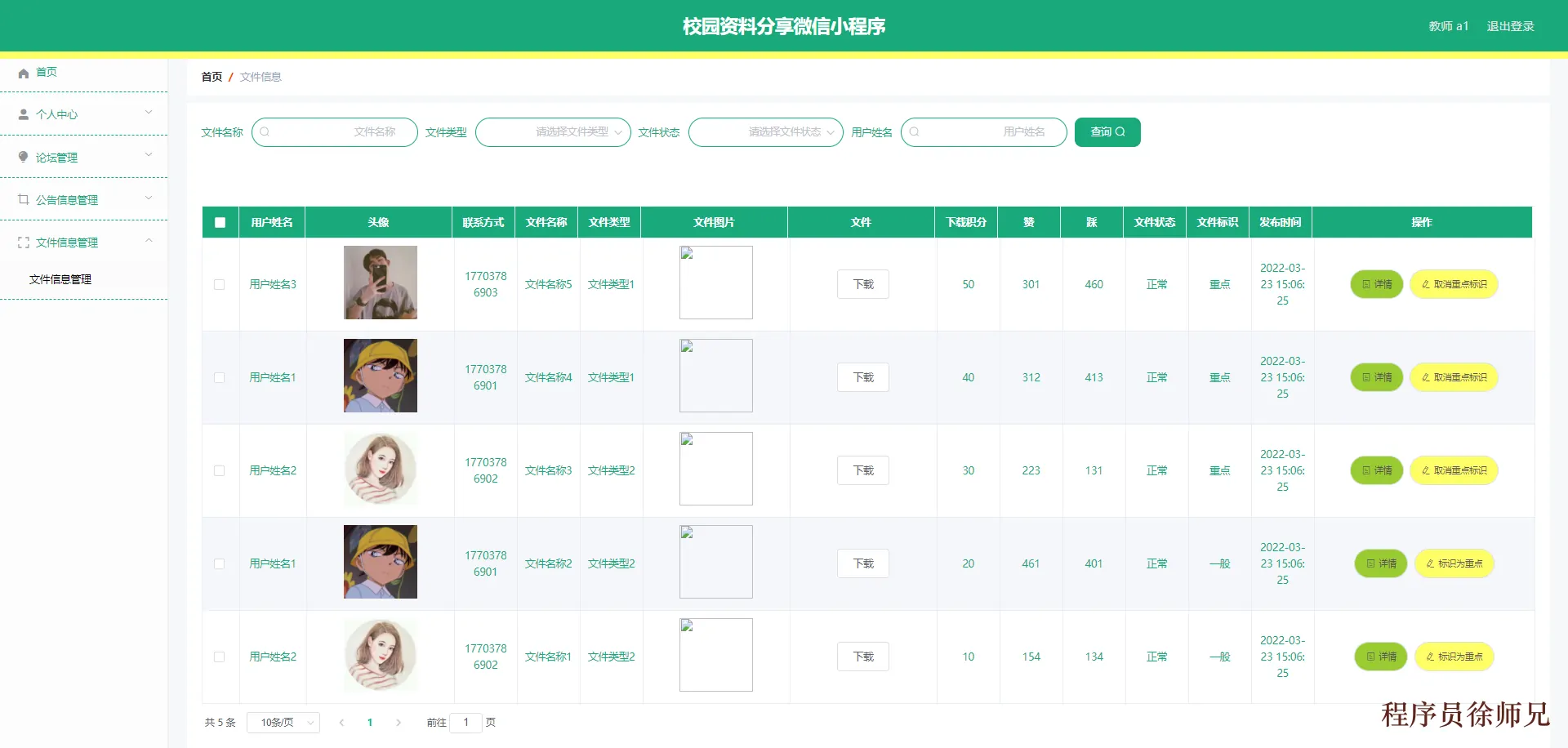This screenshot has width=1568, height=748.
Task: Open the 公告信息管理 sidebar menu
Action: point(83,200)
